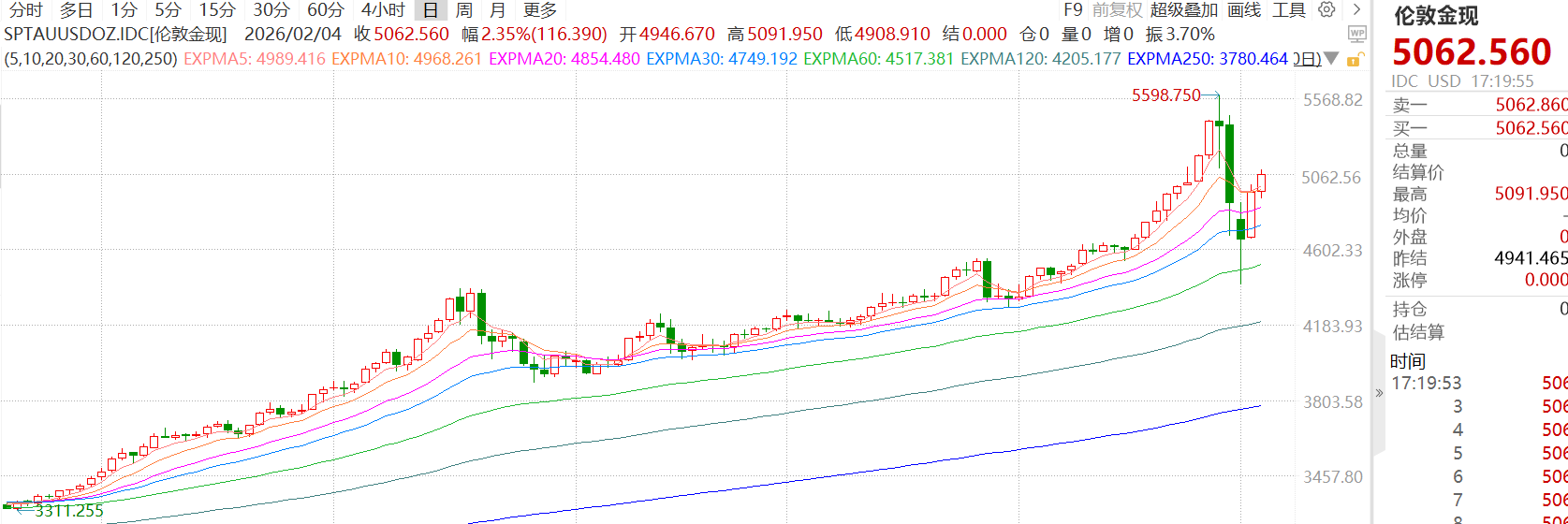Screen dimensions: 1568x524
Task: Switch to 分时 intraday view
Action: tap(25, 10)
